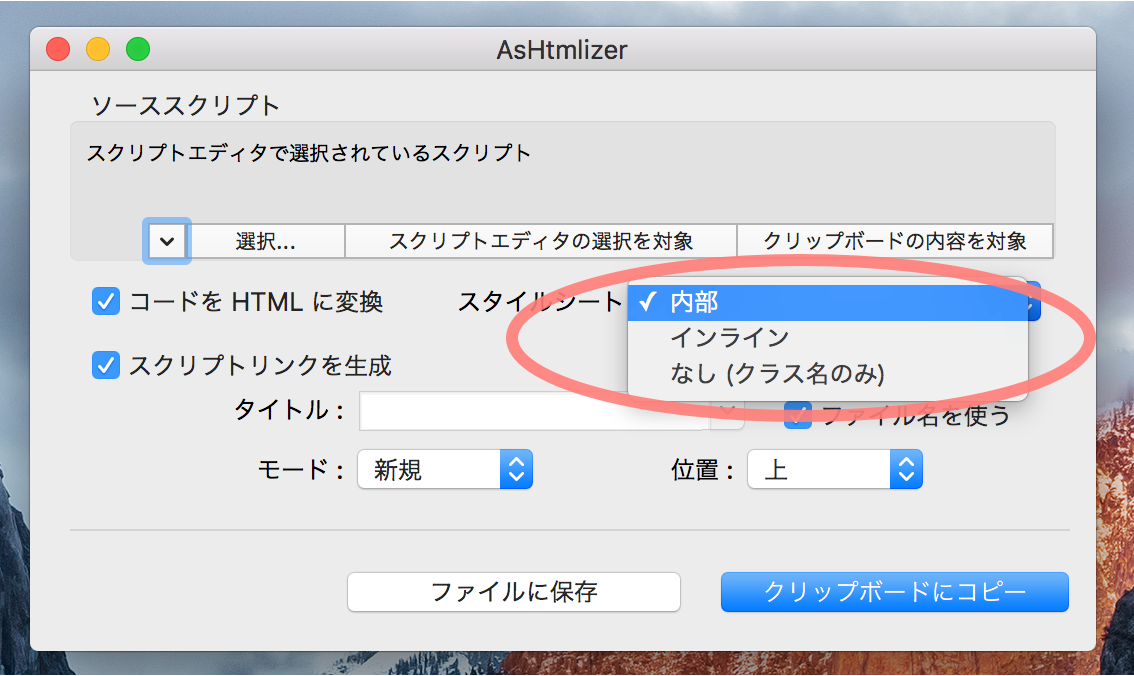Open the モード dropdown showing 新規
Viewport: 1134px width, 676px height.
click(444, 469)
